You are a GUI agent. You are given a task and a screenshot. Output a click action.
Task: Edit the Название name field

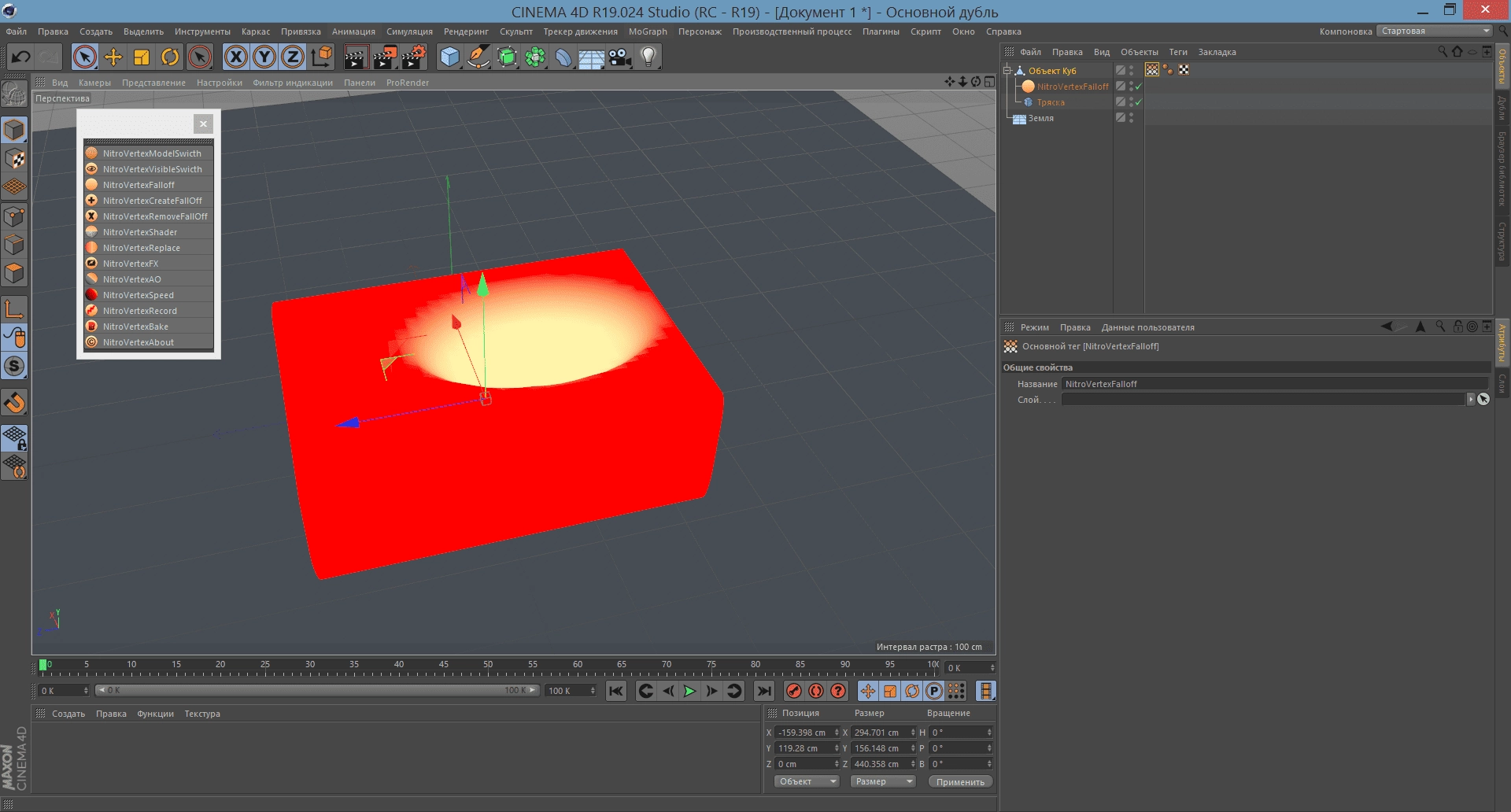(x=1275, y=384)
